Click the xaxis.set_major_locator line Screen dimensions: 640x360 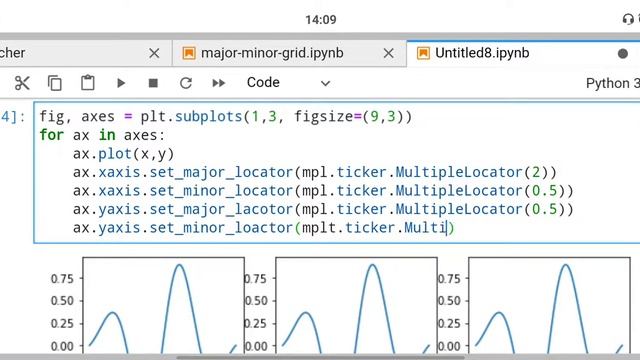(x=315, y=172)
